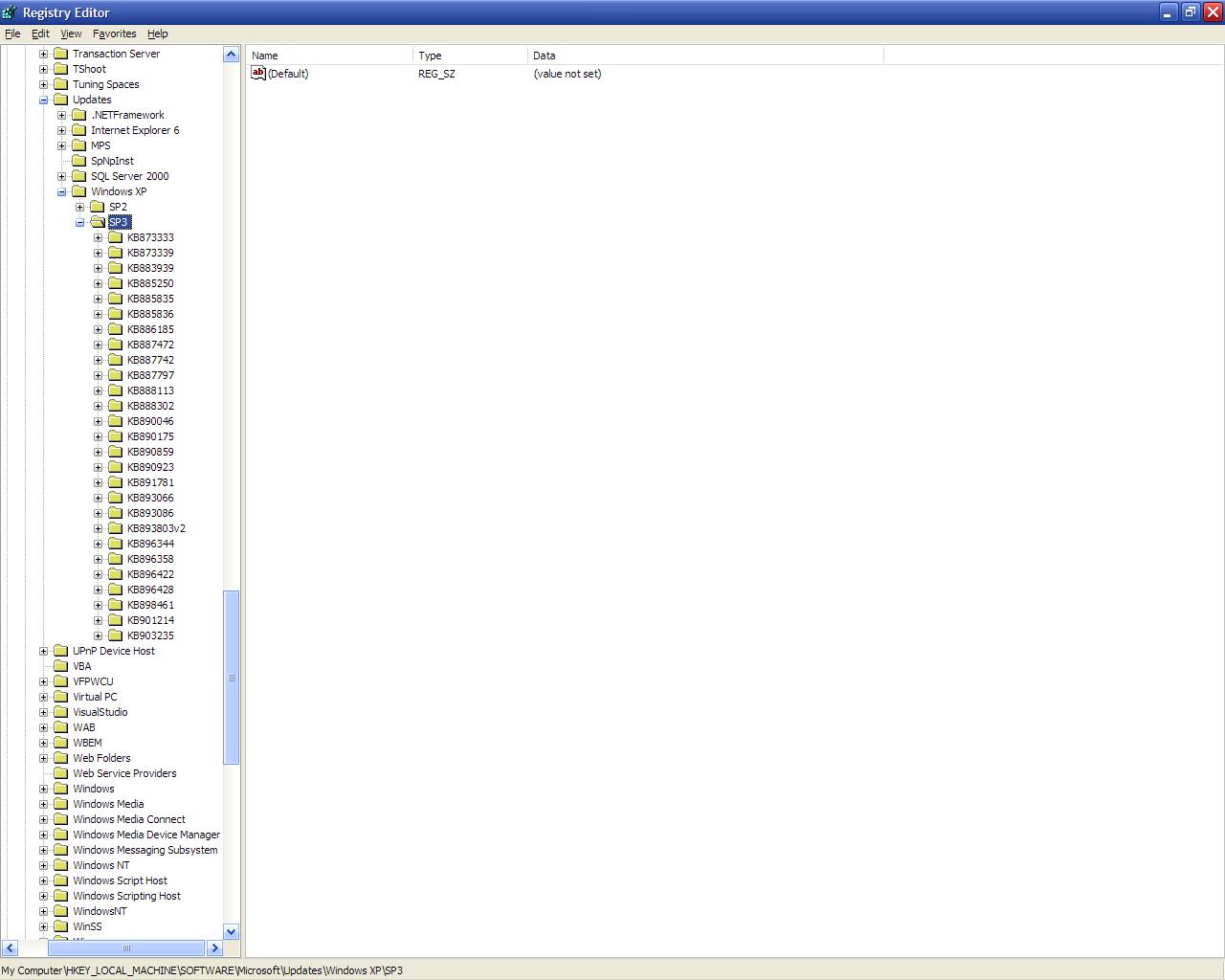This screenshot has height=980, width=1225.
Task: Expand the VFPWCU tree node
Action: coord(43,681)
